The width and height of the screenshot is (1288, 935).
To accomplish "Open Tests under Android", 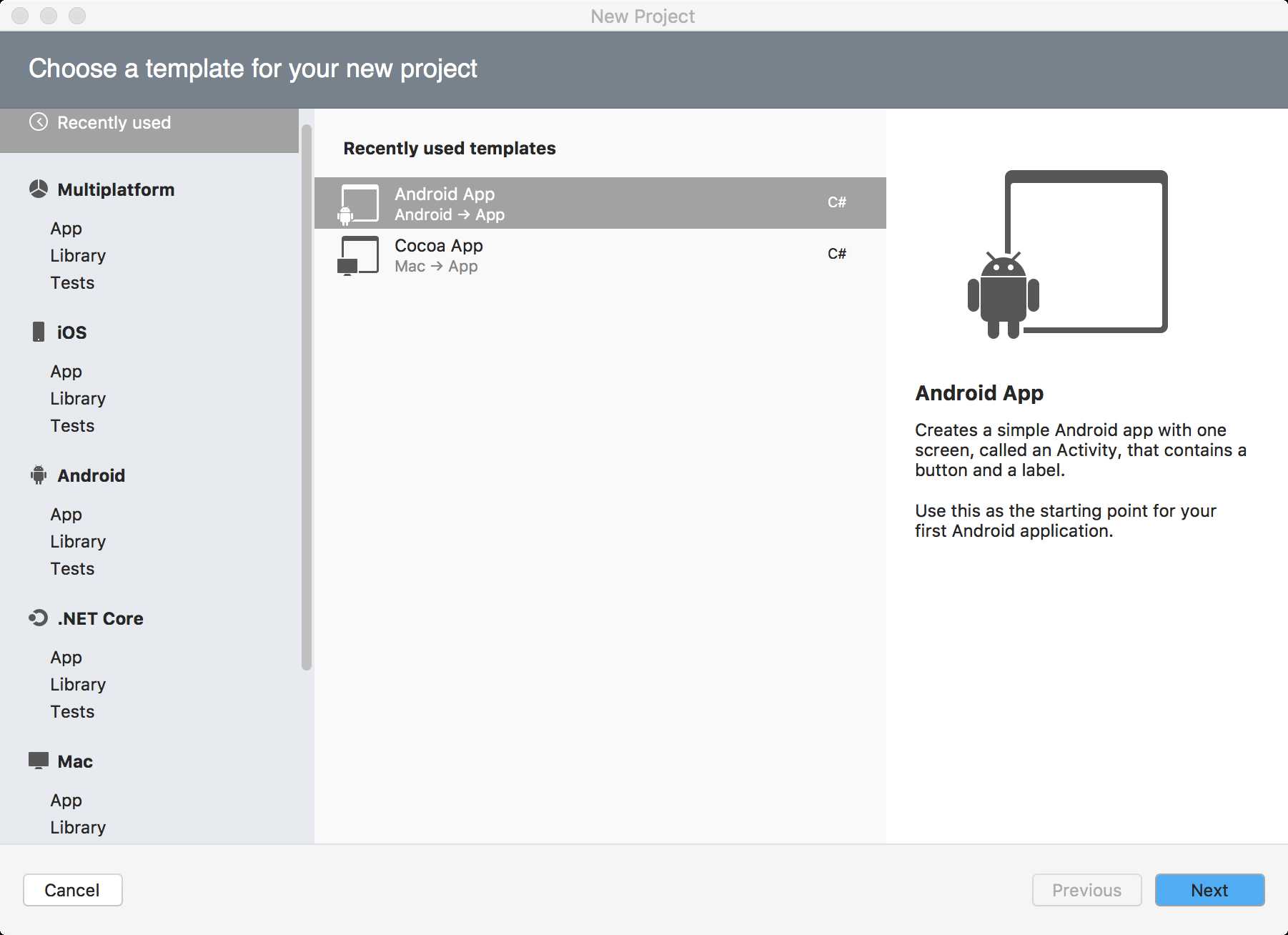I will tap(72, 569).
